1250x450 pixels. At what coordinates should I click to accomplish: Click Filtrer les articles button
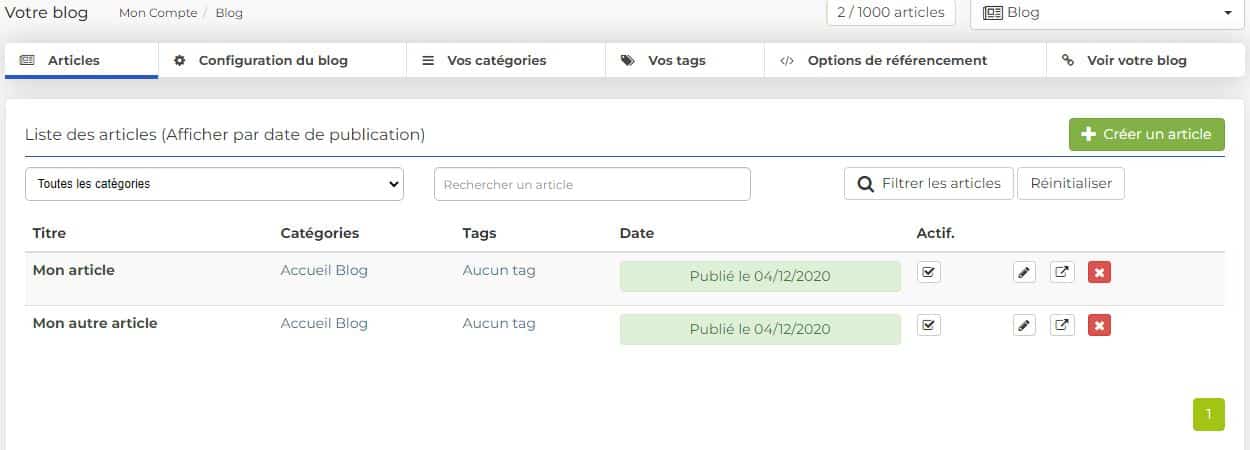coord(929,184)
